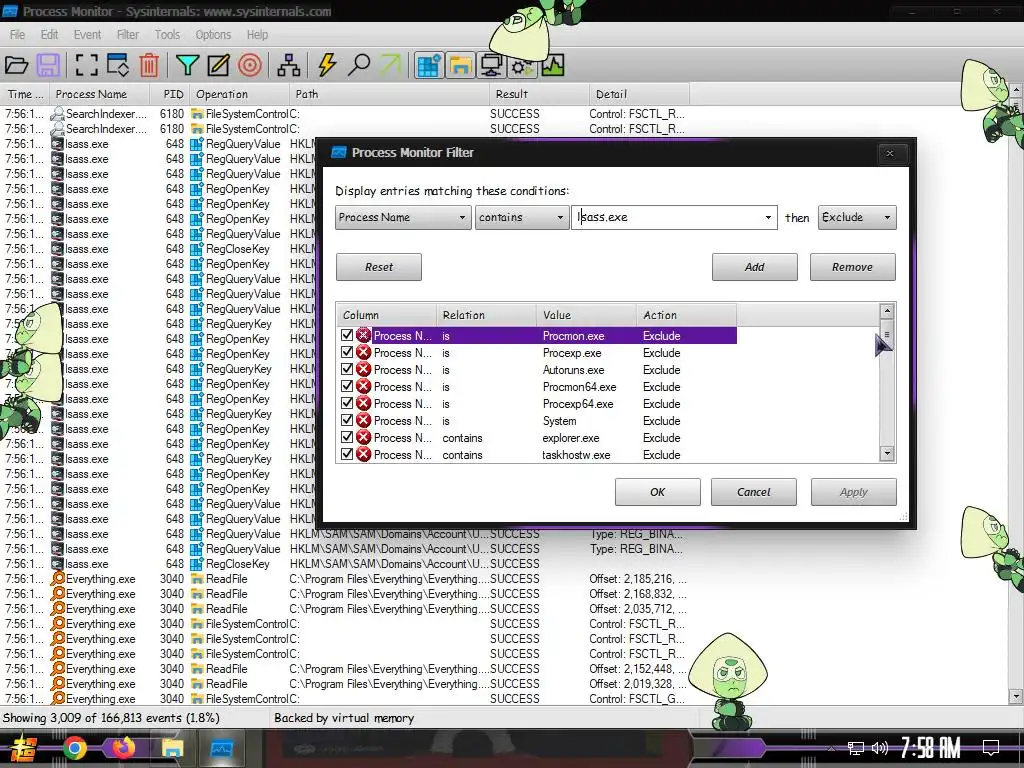Viewport: 1024px width, 768px height.
Task: Click the filter list scroll-down arrow
Action: [x=886, y=453]
